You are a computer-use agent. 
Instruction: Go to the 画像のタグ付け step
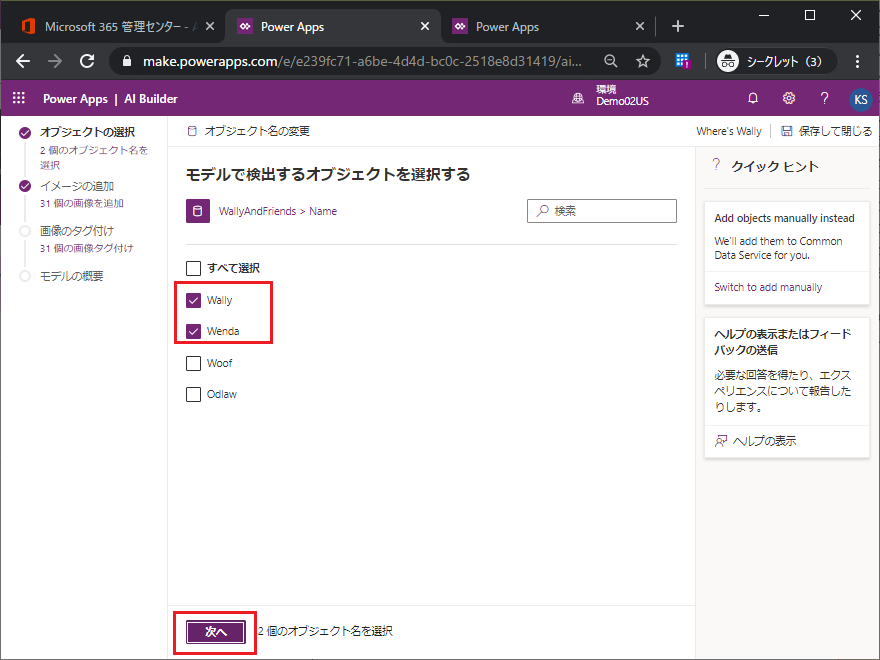pos(77,231)
